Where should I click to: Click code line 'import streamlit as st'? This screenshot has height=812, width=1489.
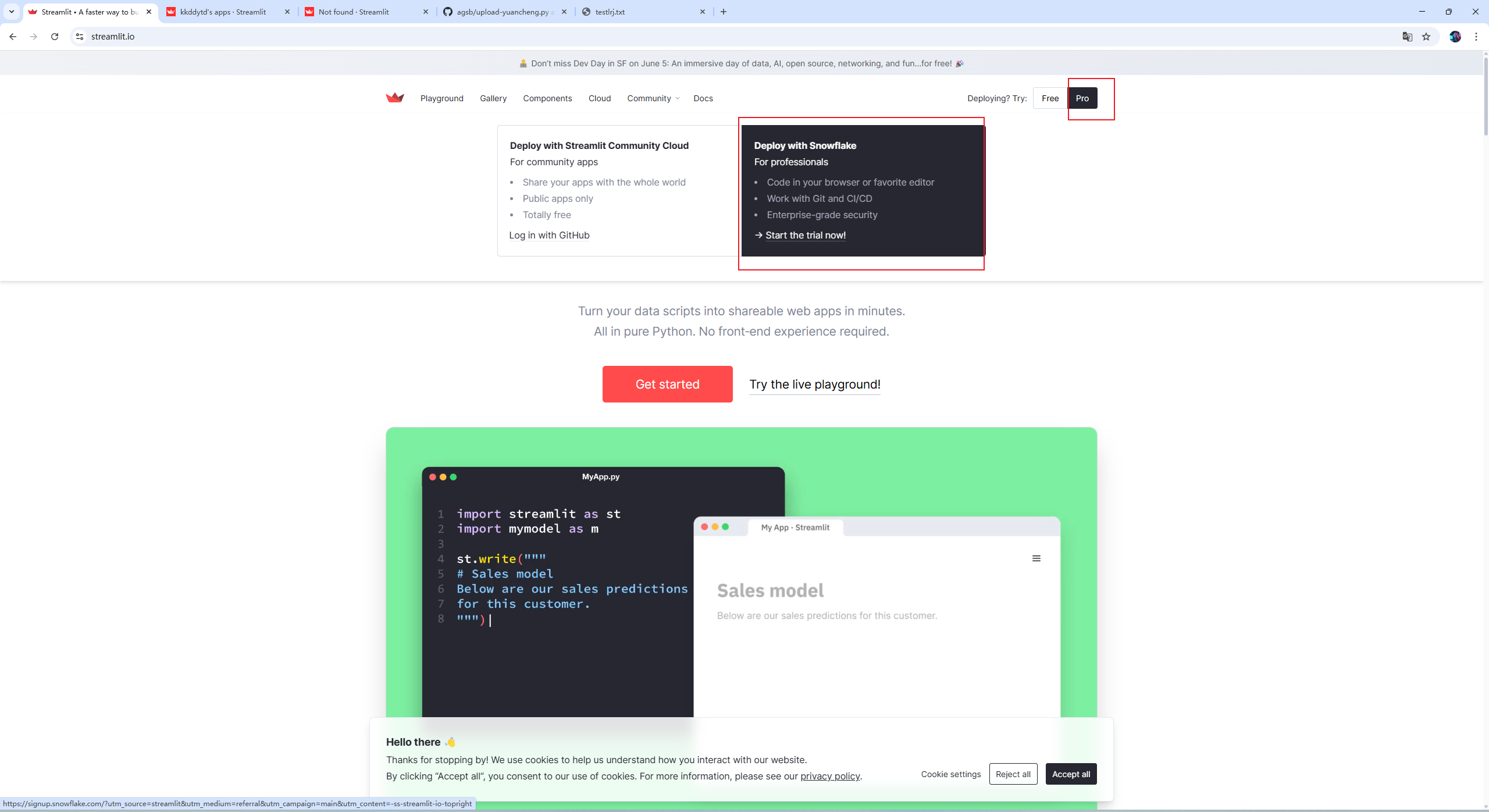[x=539, y=514]
